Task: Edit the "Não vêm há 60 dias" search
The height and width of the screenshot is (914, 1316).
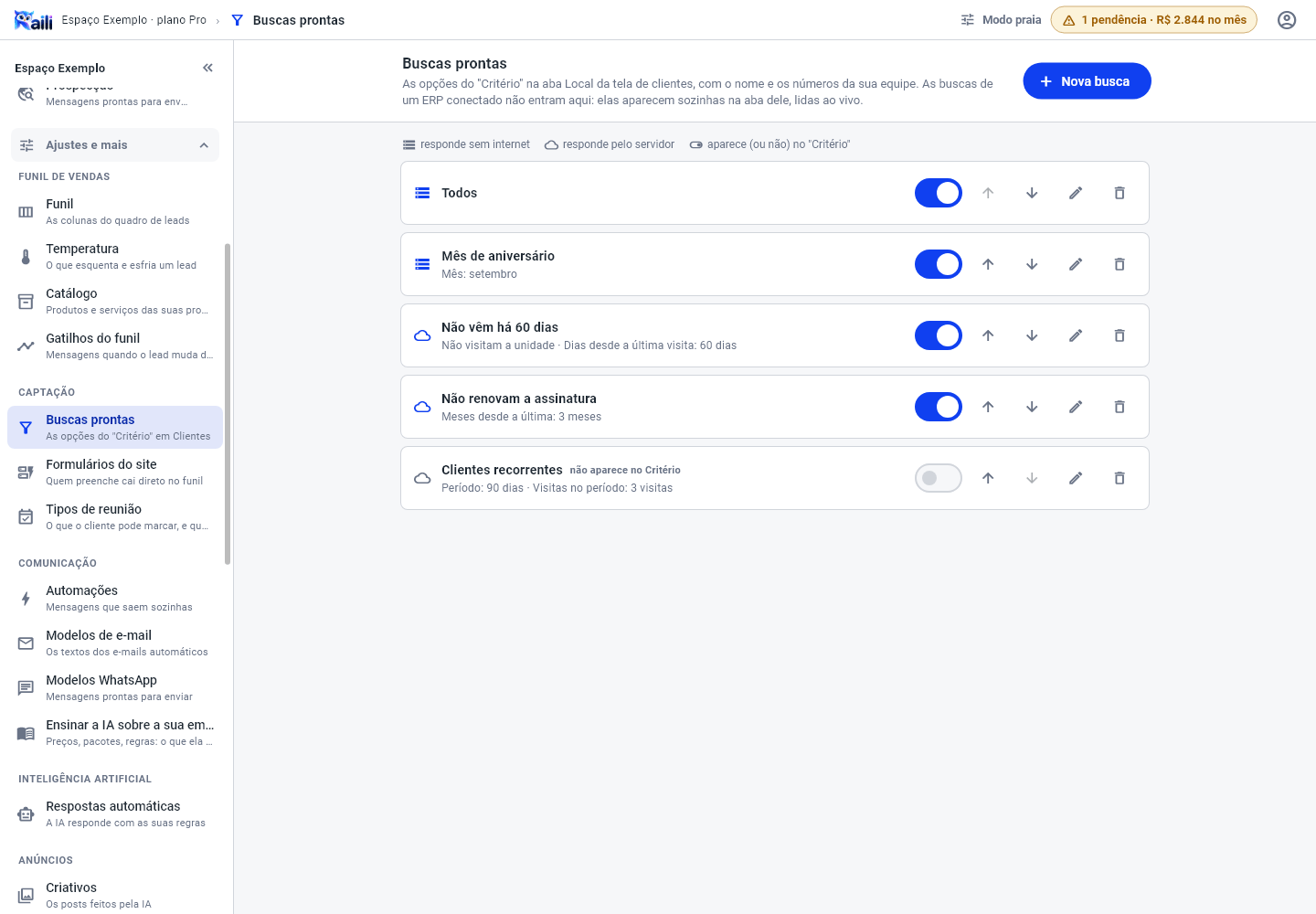Action: click(x=1076, y=335)
